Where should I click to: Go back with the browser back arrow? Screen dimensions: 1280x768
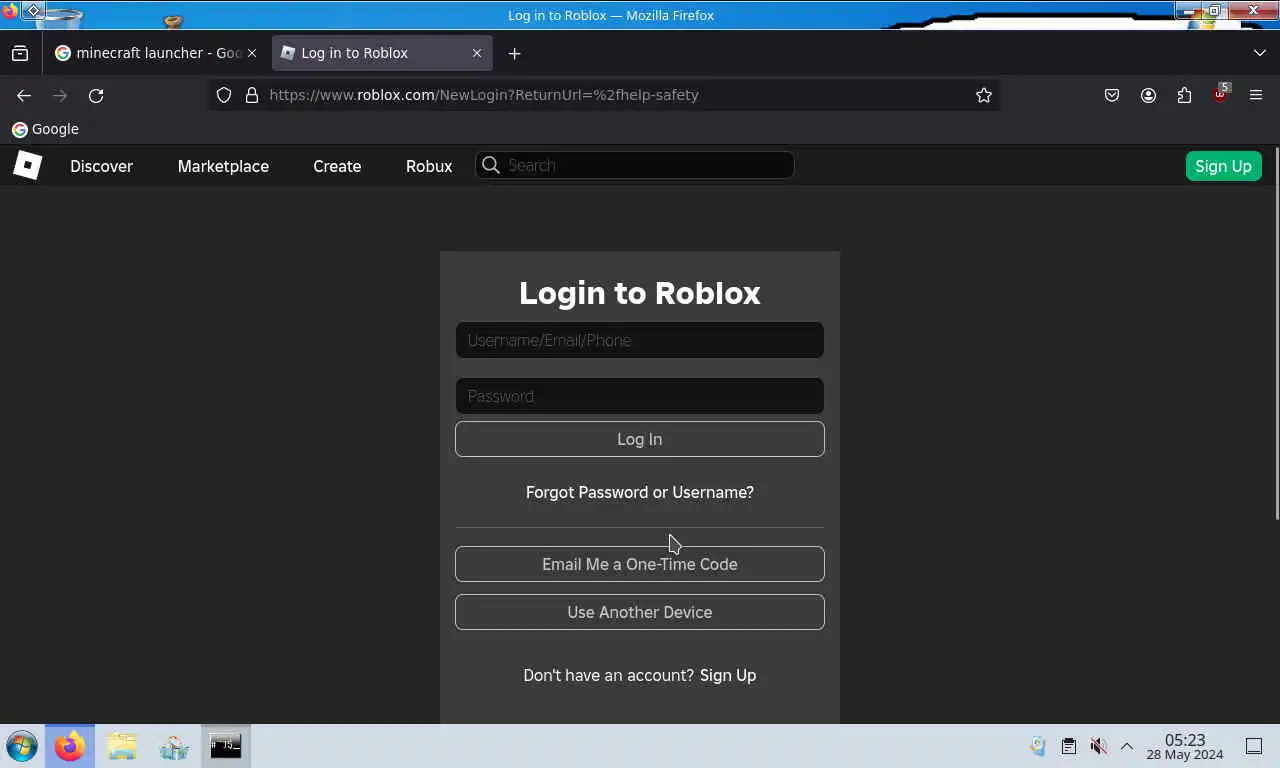click(x=24, y=95)
